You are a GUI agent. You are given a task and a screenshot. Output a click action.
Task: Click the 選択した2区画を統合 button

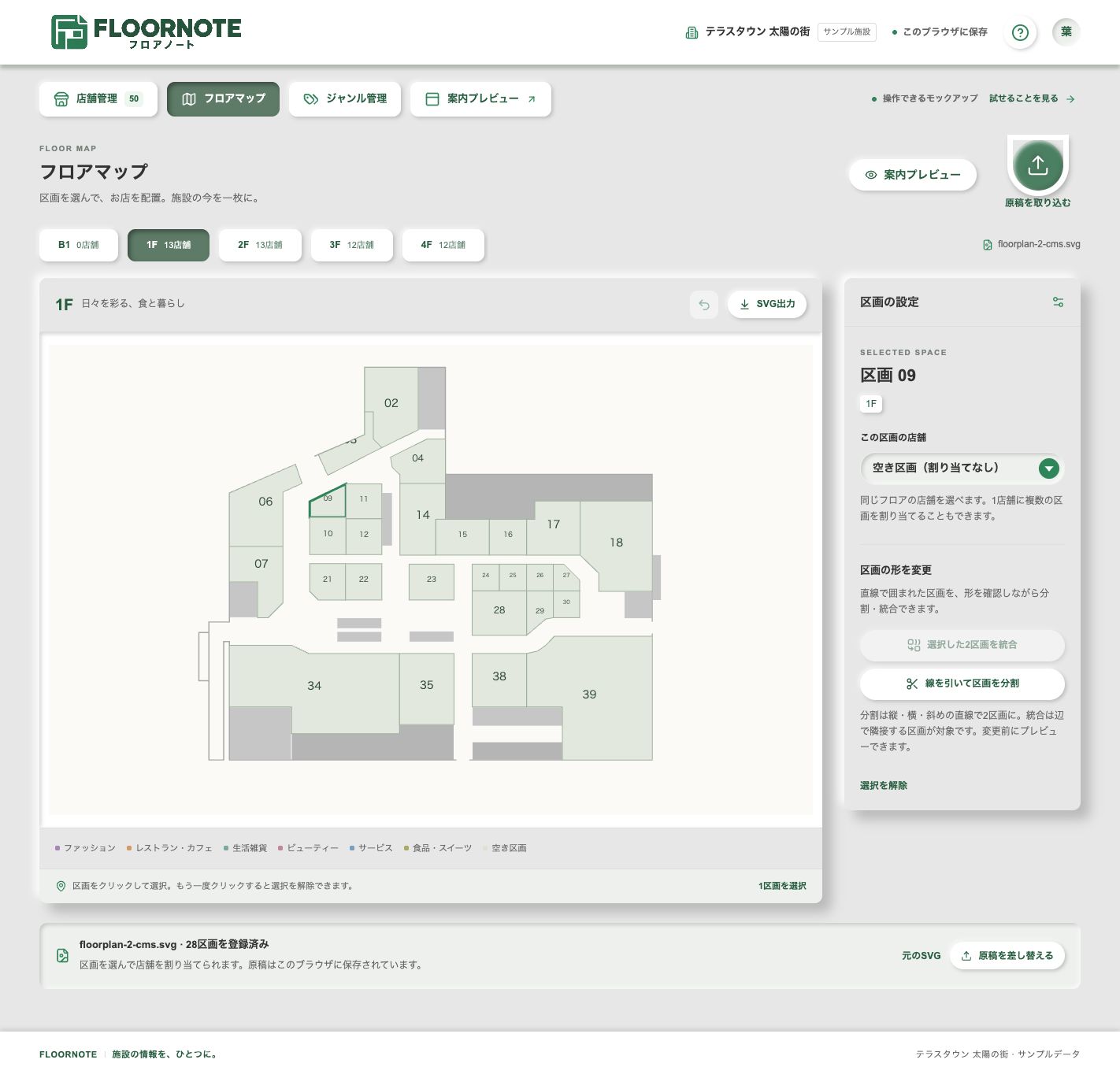962,645
